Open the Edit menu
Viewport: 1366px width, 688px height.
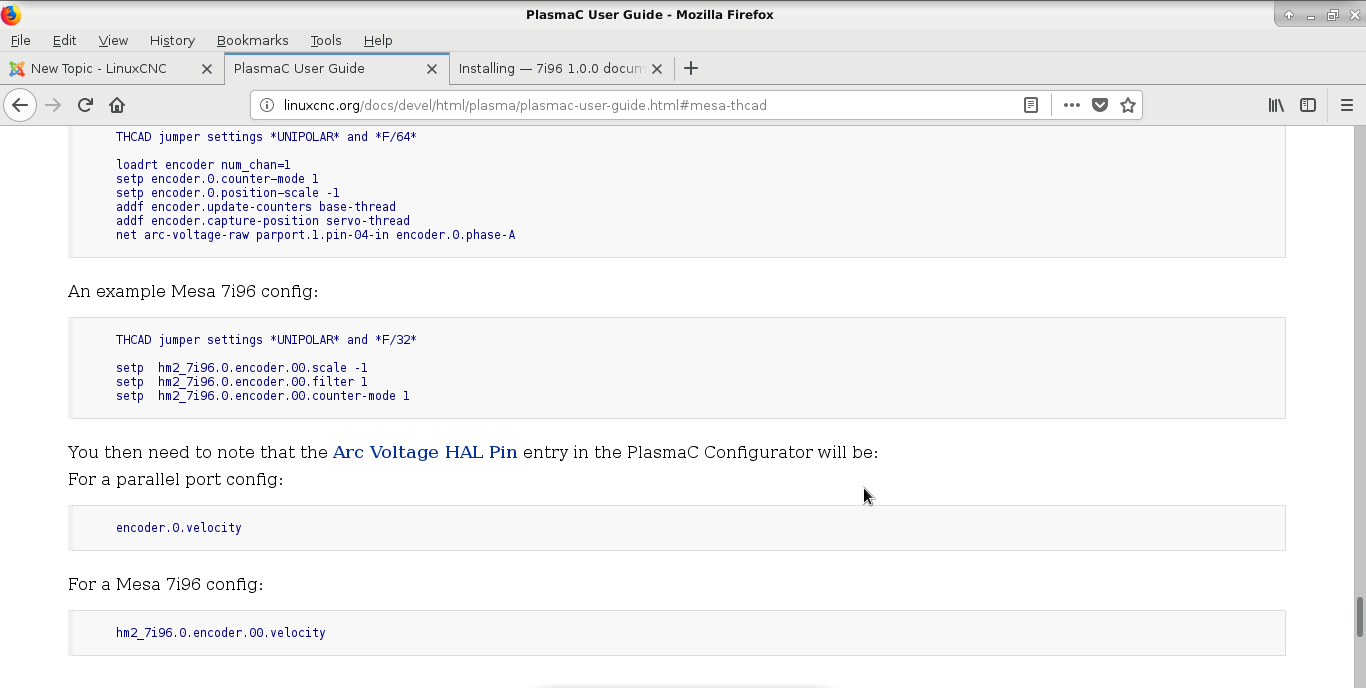[64, 40]
